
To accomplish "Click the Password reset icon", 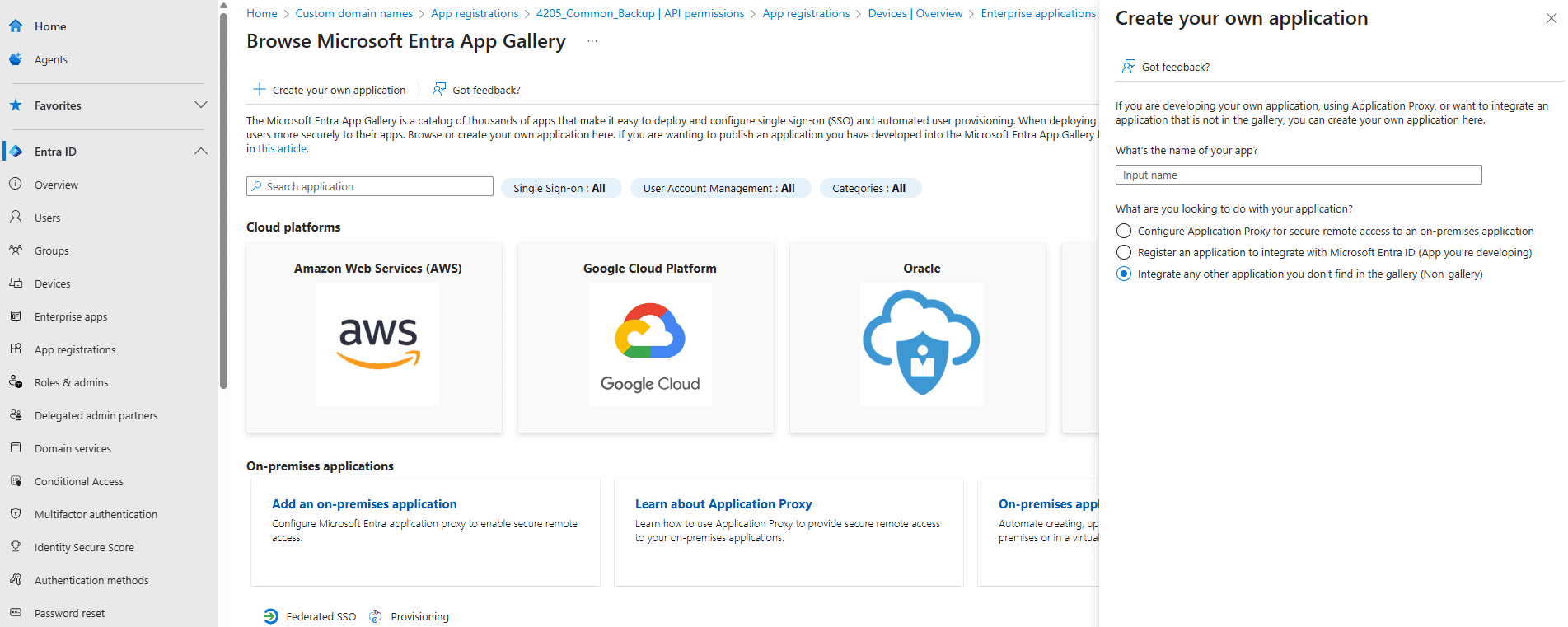I will [16, 613].
